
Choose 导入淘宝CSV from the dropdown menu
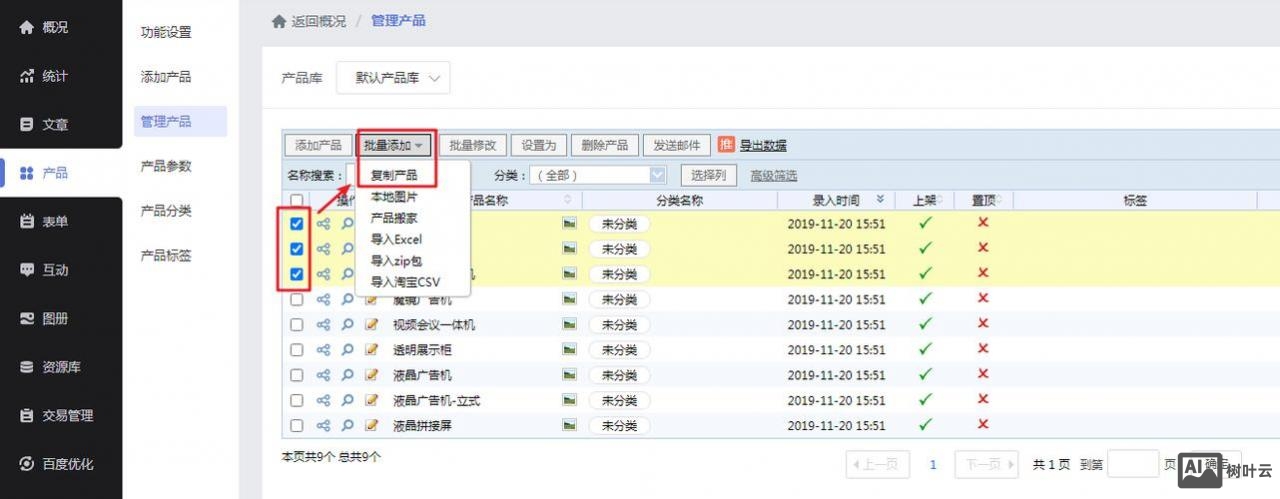(404, 282)
